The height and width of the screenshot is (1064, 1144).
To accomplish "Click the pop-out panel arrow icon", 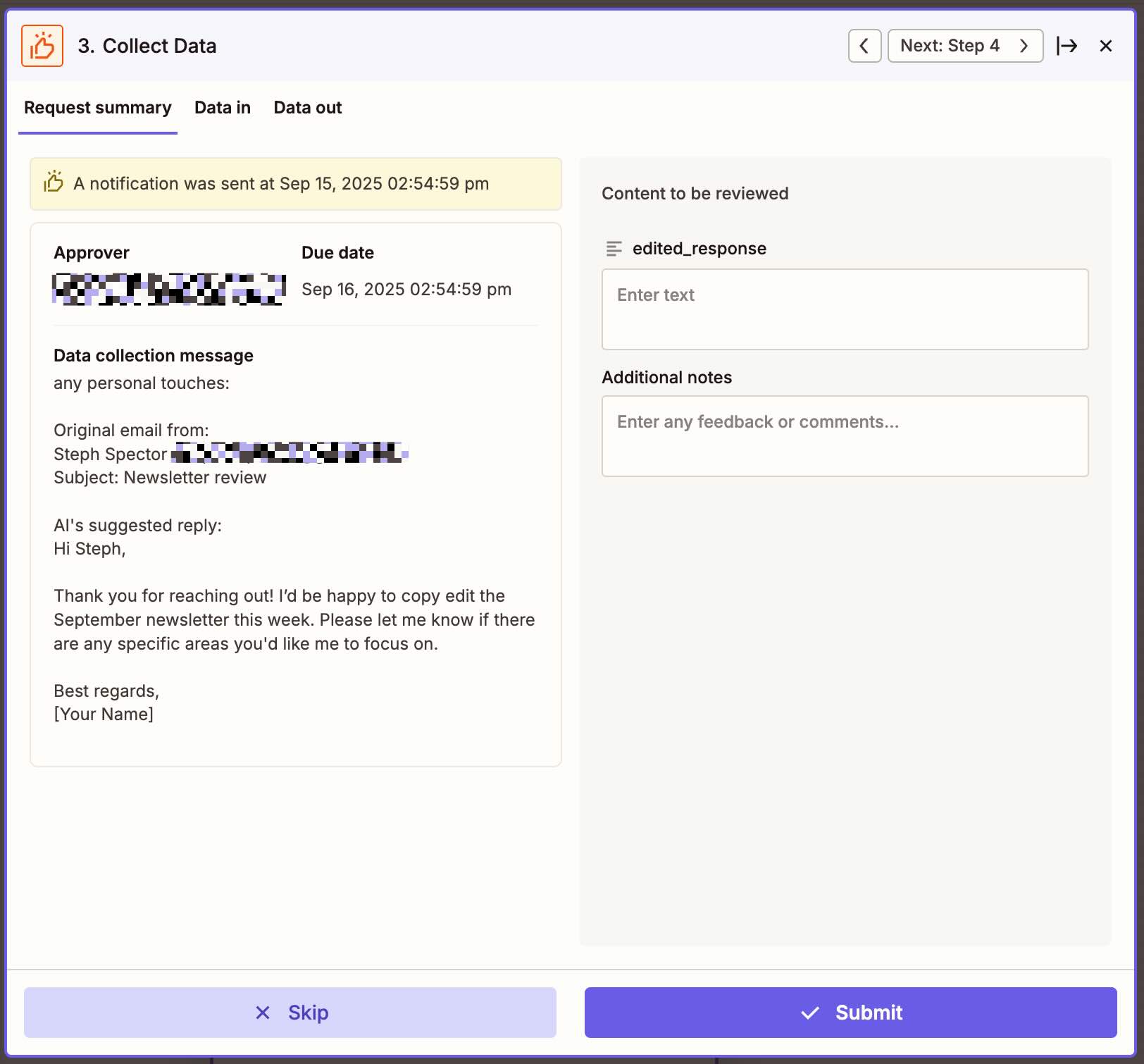I will click(x=1069, y=45).
